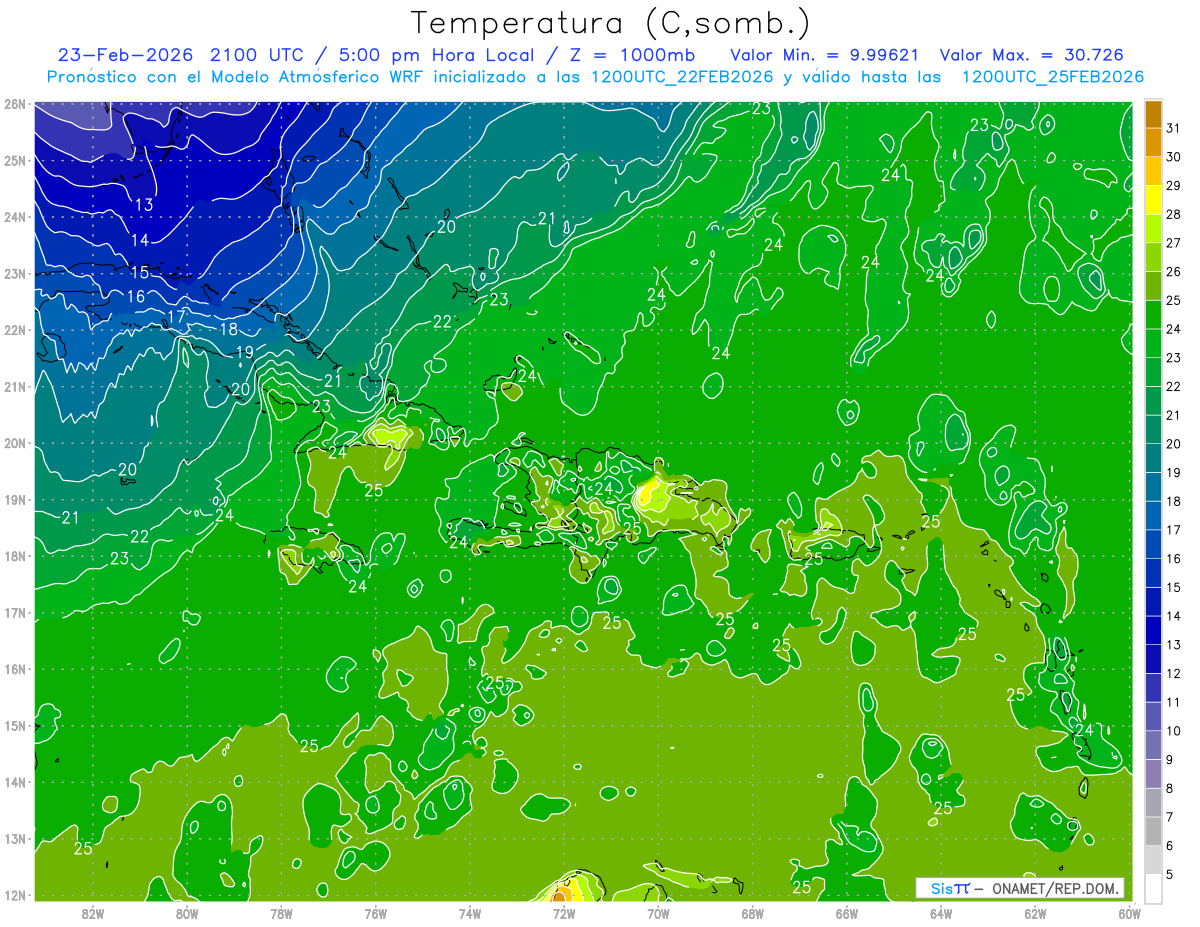The height and width of the screenshot is (927, 1200).
Task: Click the '78W' longitude axis label
Action: pos(281,913)
